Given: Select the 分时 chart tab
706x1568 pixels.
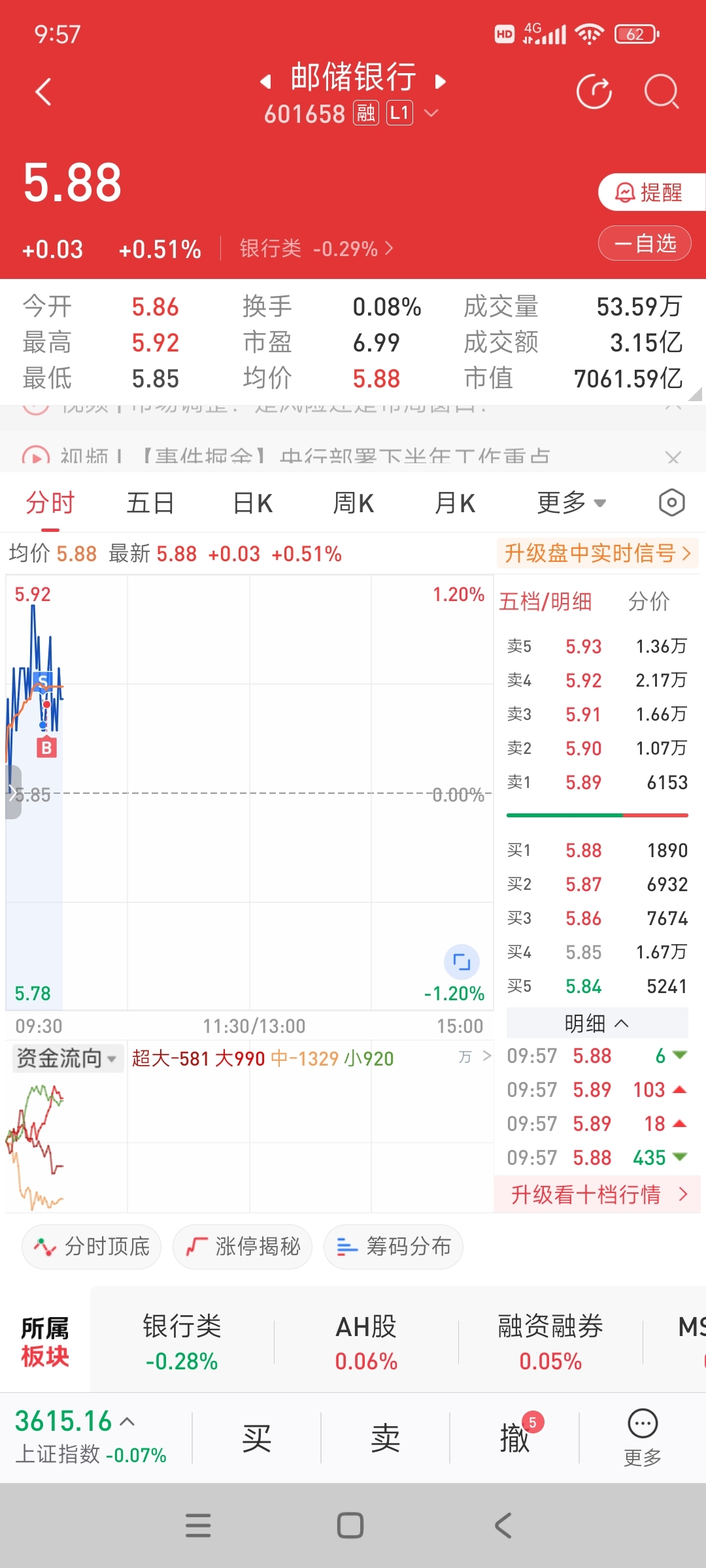Looking at the screenshot, I should point(50,503).
